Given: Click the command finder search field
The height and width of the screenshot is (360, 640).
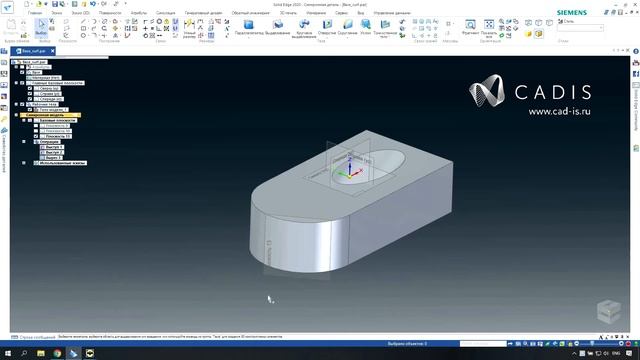Looking at the screenshot, I should 483,344.
